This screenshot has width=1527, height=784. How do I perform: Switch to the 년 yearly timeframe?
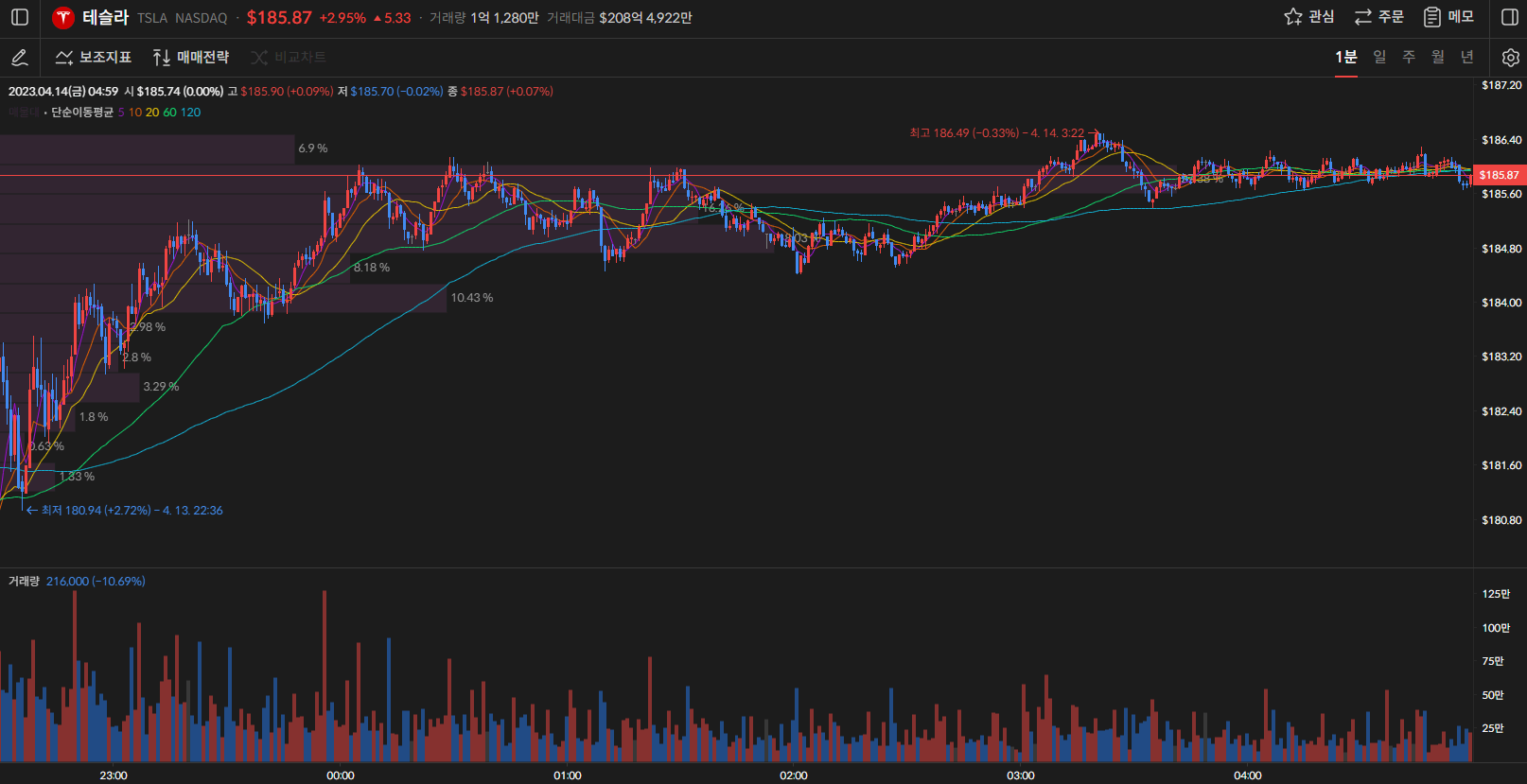click(1467, 57)
